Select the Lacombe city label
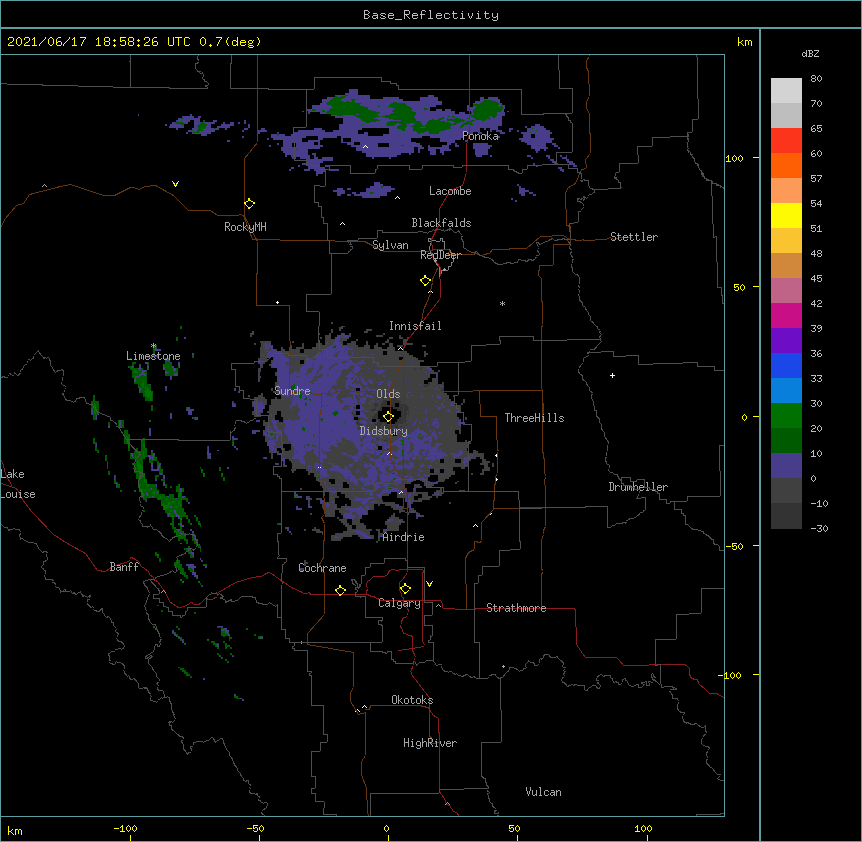Screen dimensions: 862x842 coord(450,191)
